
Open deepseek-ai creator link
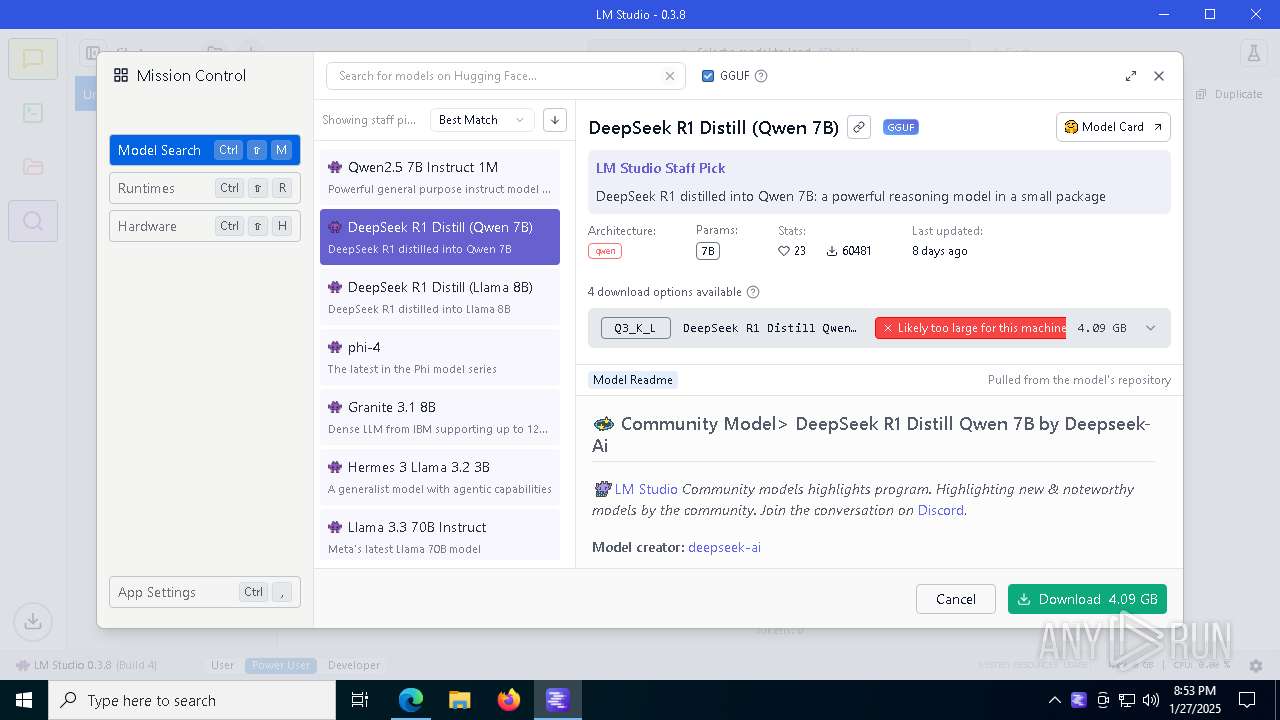pyautogui.click(x=724, y=547)
